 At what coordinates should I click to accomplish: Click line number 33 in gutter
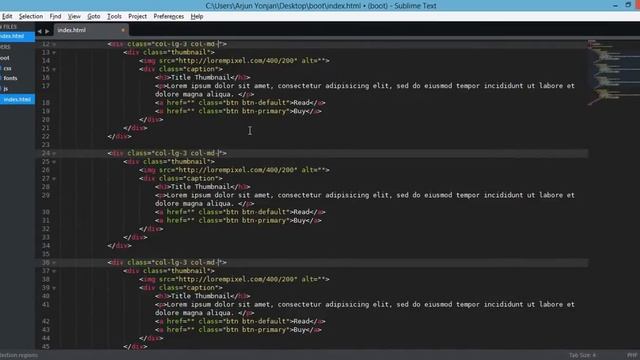pyautogui.click(x=46, y=237)
